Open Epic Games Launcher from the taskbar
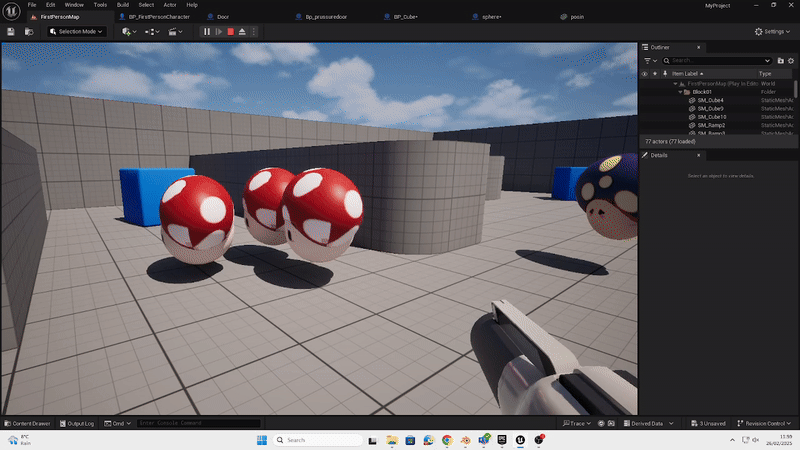 502,440
